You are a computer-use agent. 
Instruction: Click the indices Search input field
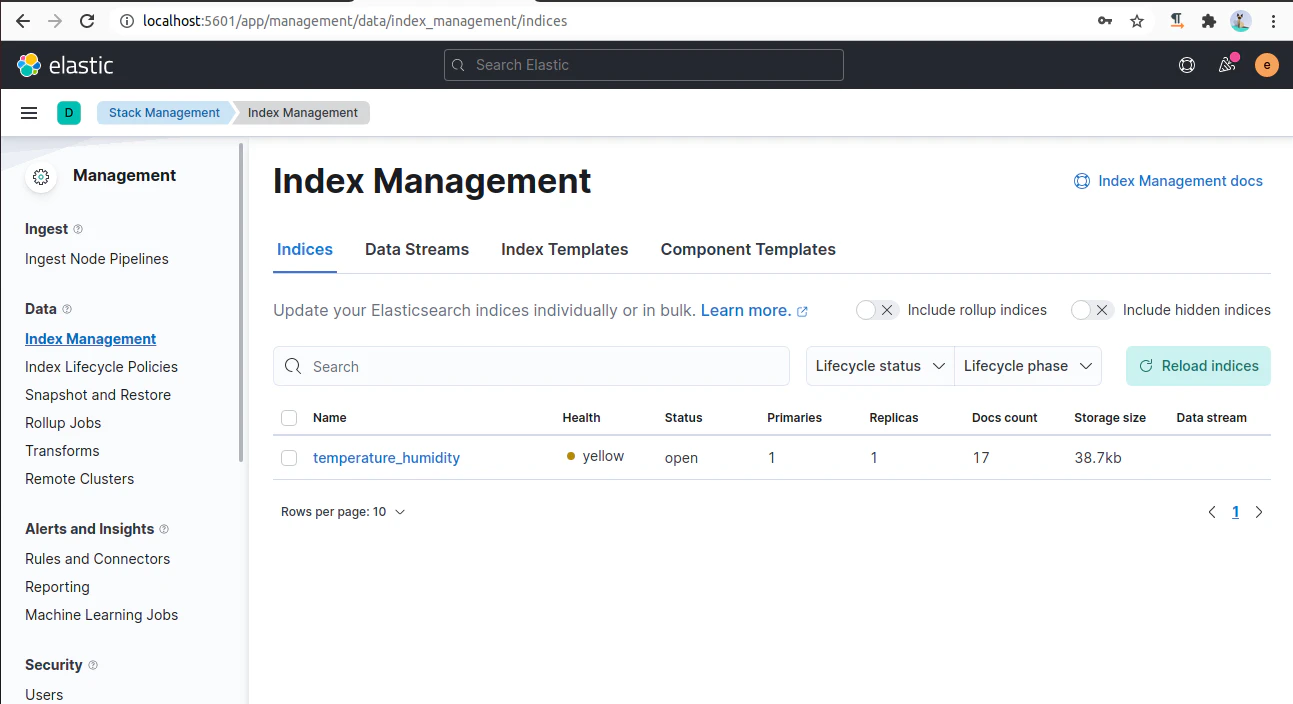[531, 366]
